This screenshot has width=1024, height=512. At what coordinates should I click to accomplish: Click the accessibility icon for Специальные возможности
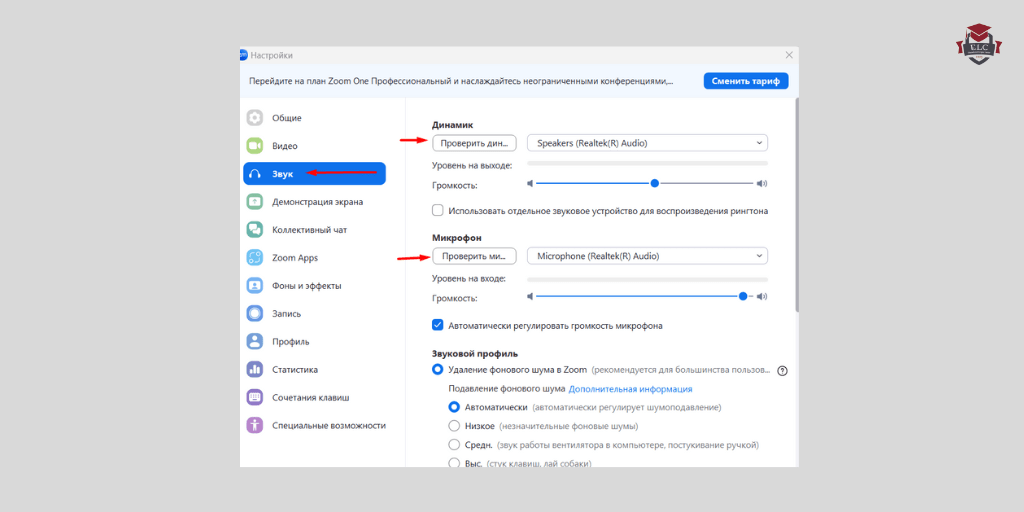point(255,425)
